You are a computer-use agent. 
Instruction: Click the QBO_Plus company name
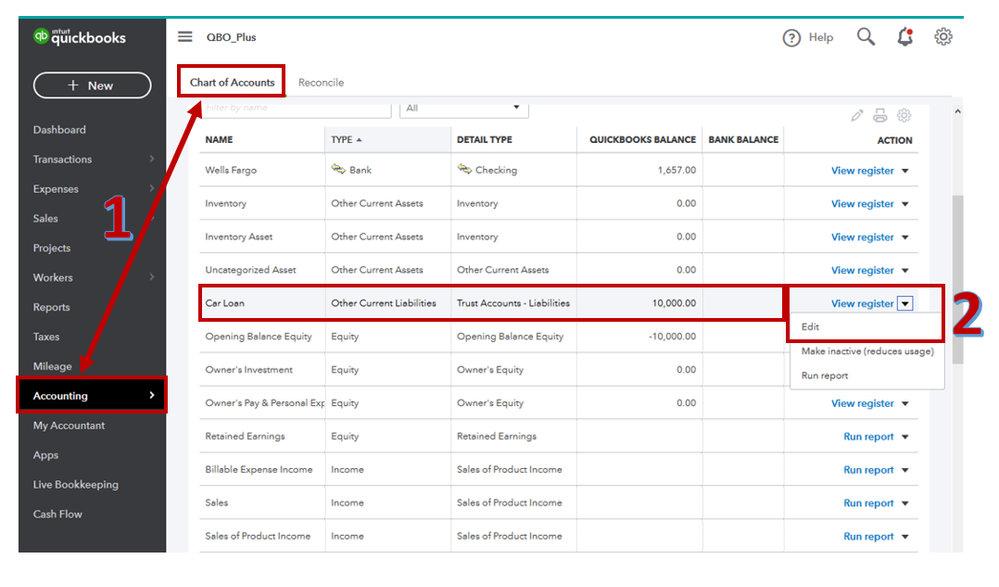click(231, 37)
